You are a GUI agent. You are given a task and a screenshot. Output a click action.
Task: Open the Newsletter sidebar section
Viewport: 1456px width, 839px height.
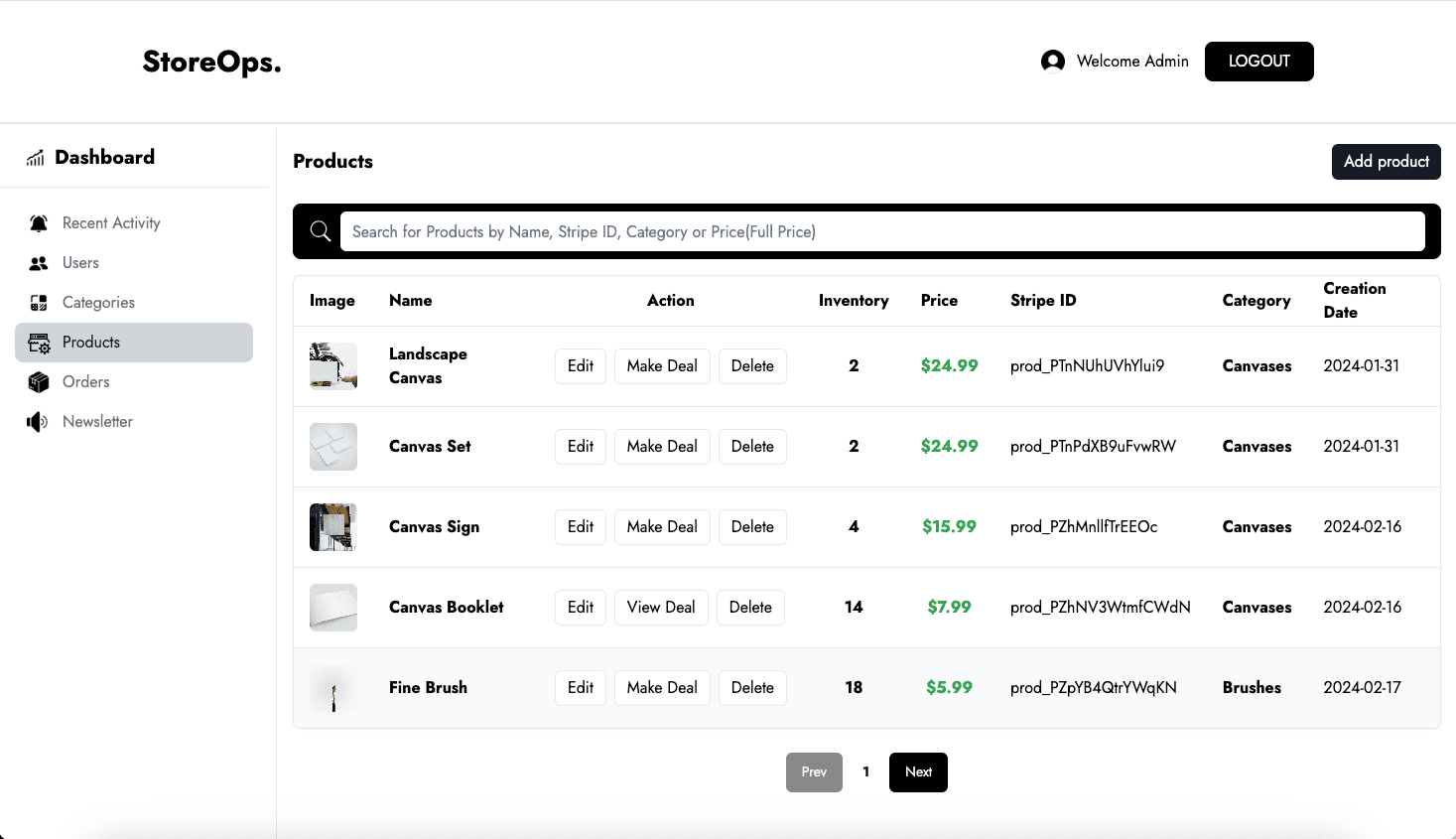click(97, 422)
